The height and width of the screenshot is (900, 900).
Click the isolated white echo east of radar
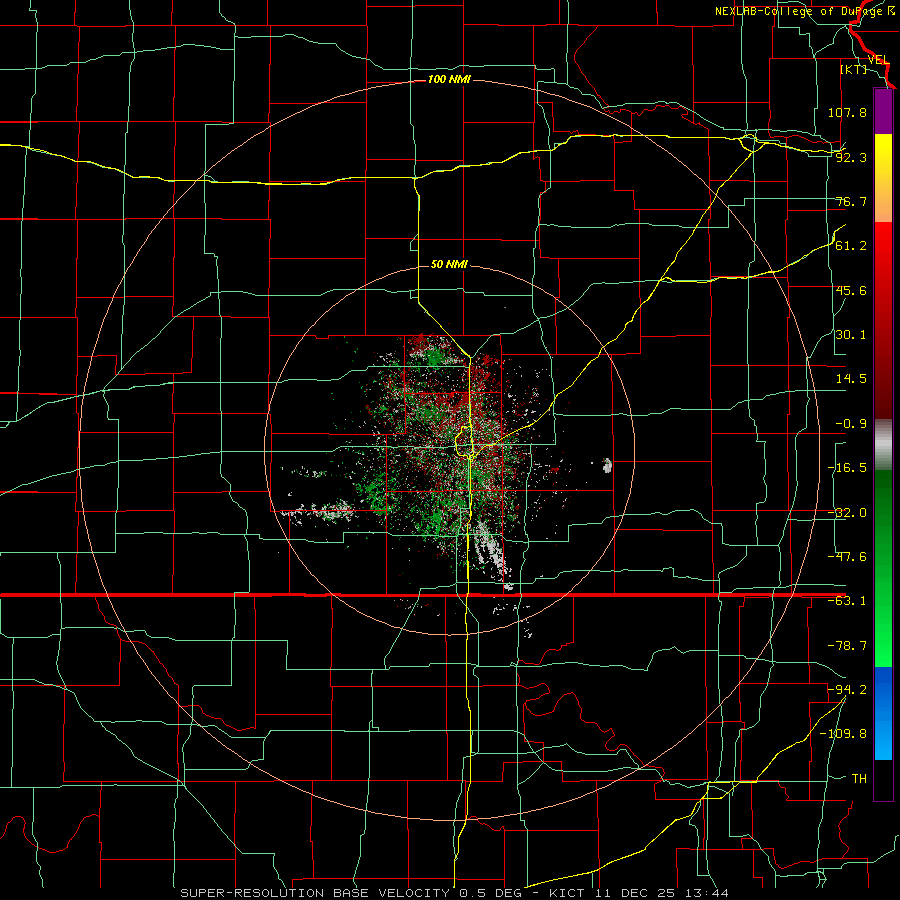click(x=607, y=465)
